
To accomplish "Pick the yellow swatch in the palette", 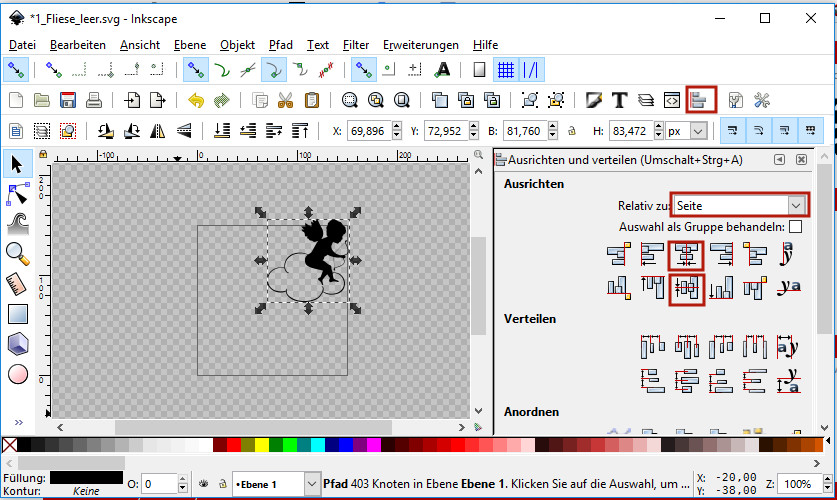I will pos(261,444).
